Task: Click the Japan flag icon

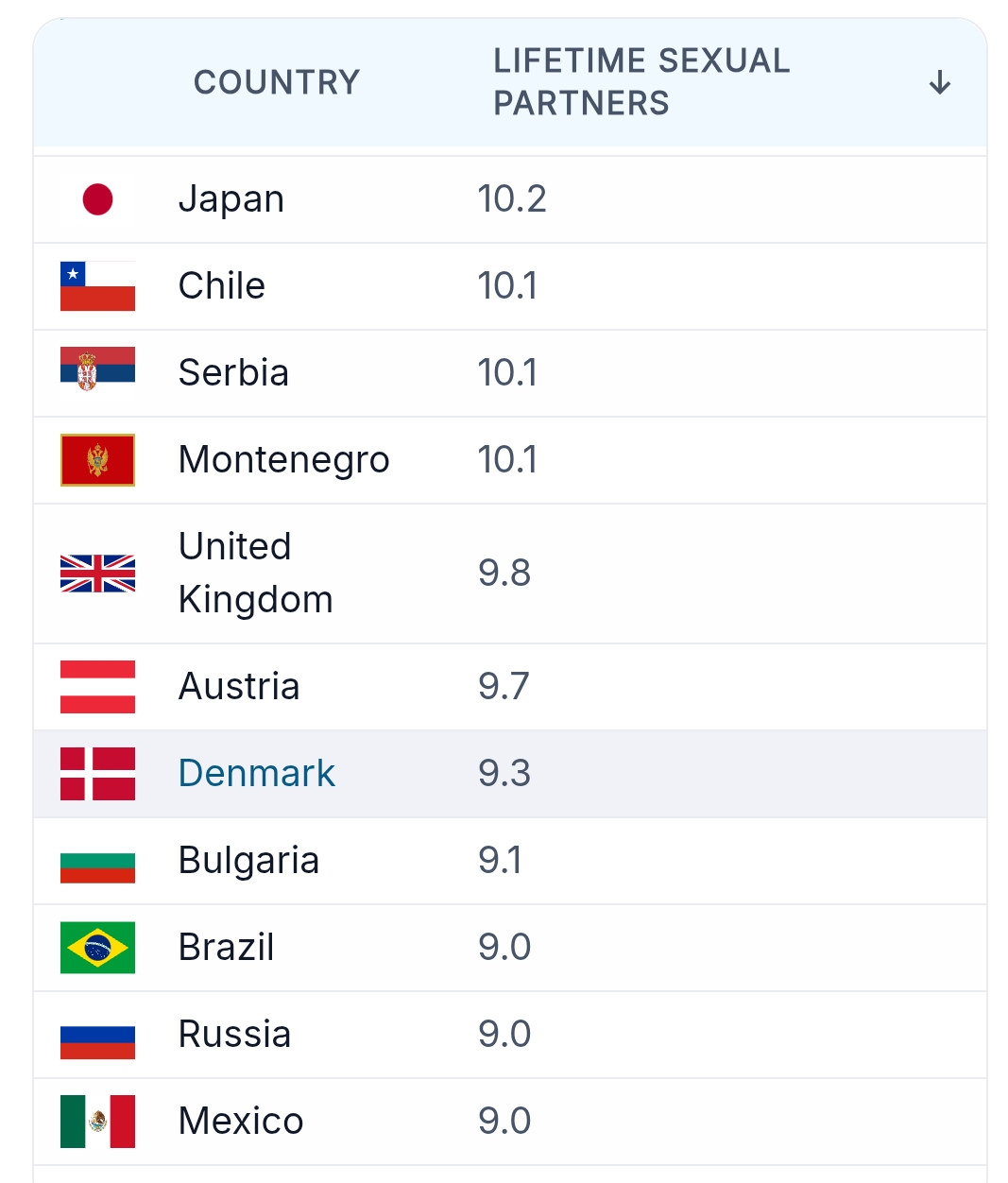Action: 97,199
